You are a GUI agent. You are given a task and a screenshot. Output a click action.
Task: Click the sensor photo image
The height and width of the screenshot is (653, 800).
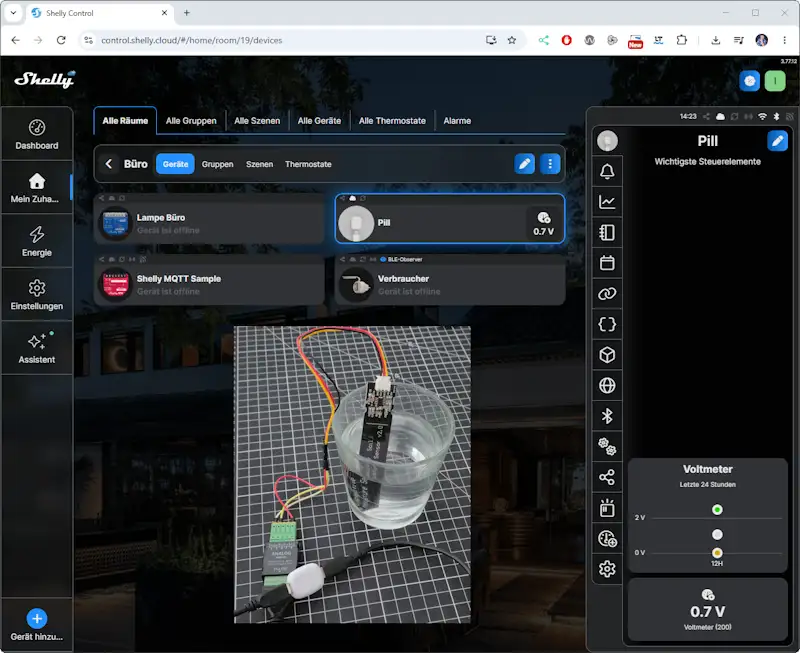tap(352, 474)
